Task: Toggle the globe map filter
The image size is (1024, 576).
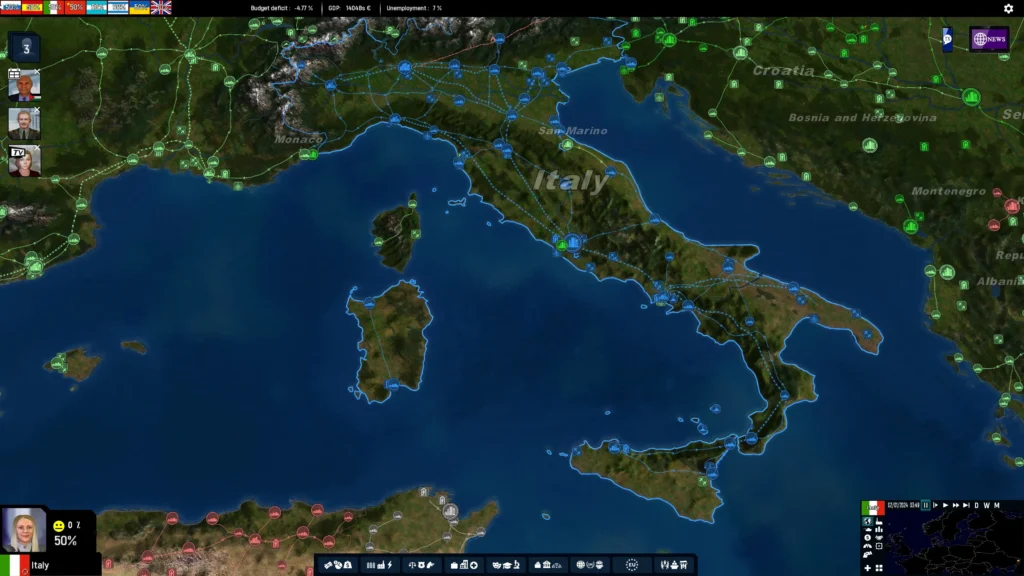Action: pyautogui.click(x=867, y=521)
